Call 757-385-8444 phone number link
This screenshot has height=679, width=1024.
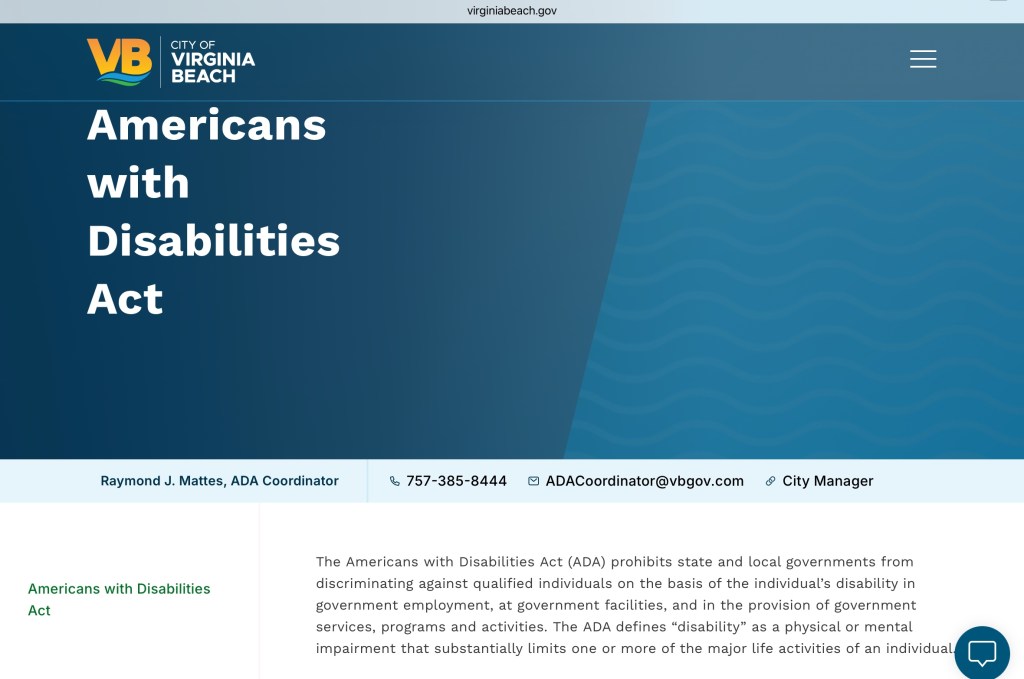(x=456, y=481)
